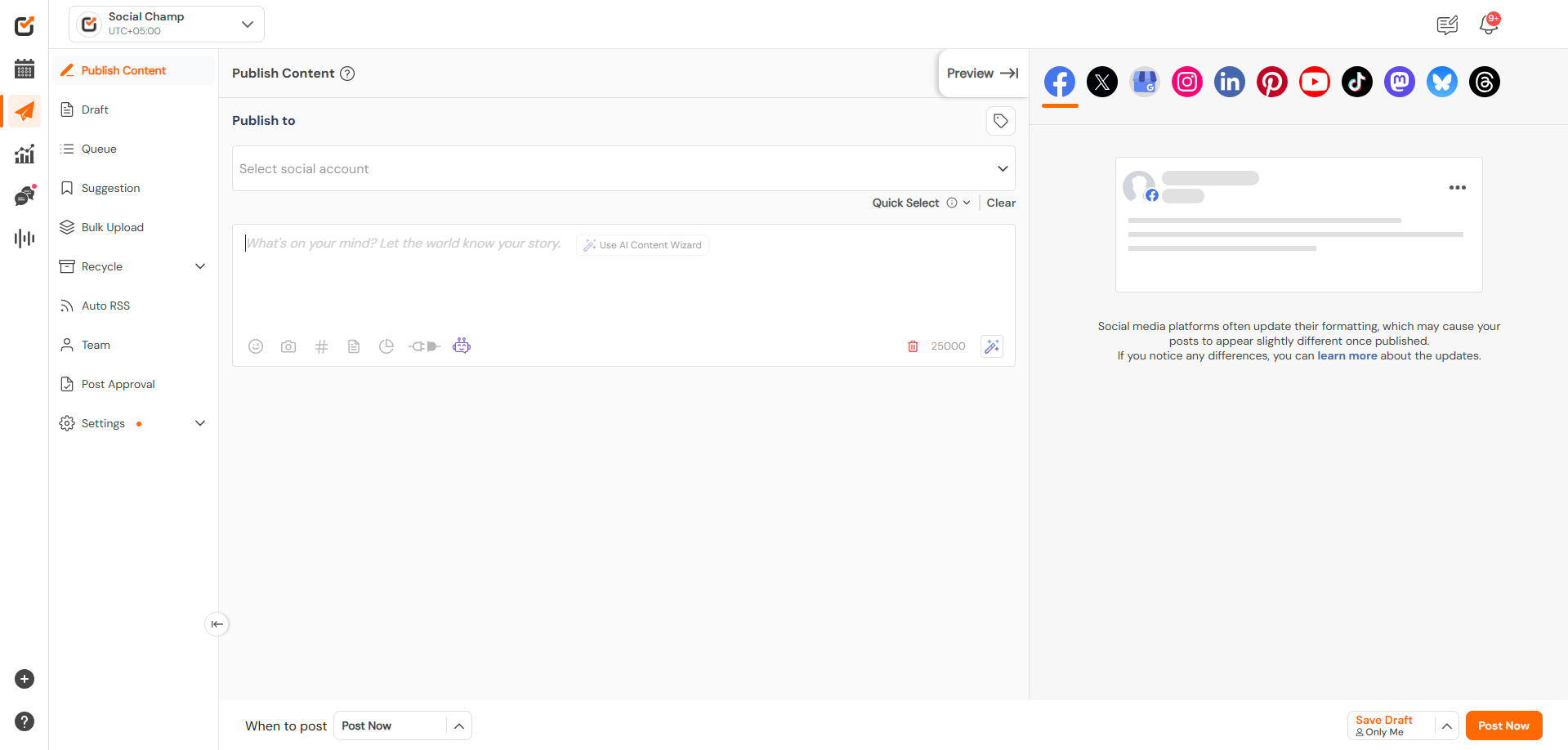The height and width of the screenshot is (750, 1568).
Task: Open the hashtag manager icon
Action: (x=321, y=346)
